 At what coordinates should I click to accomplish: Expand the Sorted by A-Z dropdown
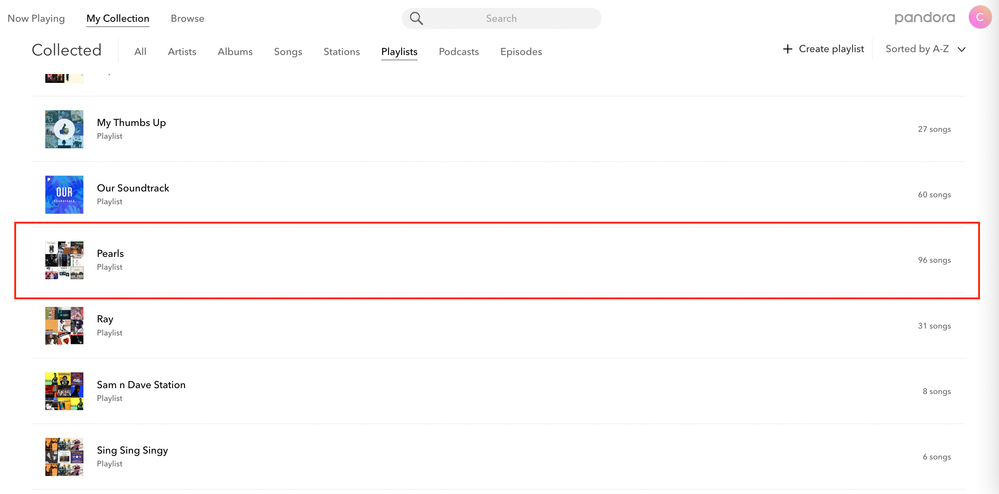click(925, 49)
